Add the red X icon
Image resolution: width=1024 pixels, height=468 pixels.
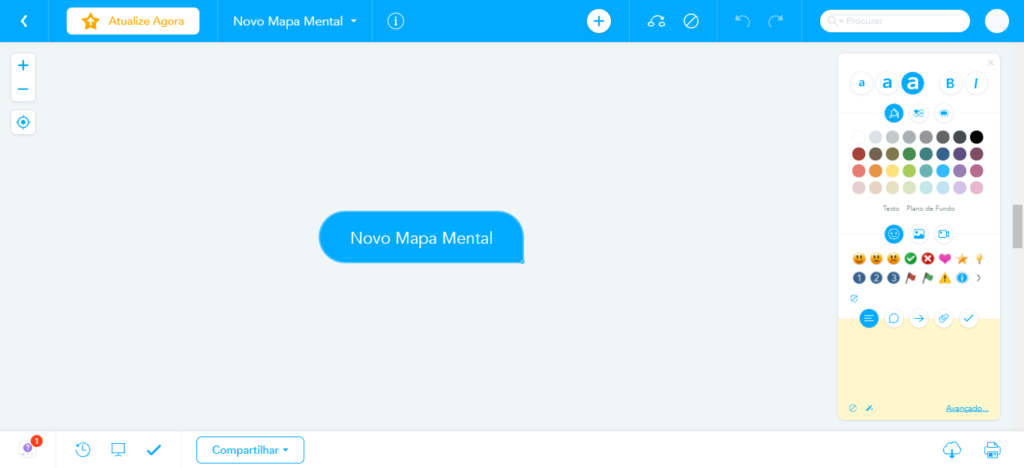click(x=927, y=258)
